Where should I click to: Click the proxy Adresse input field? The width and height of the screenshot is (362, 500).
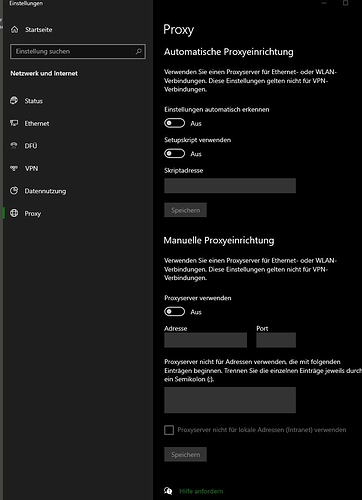point(205,340)
